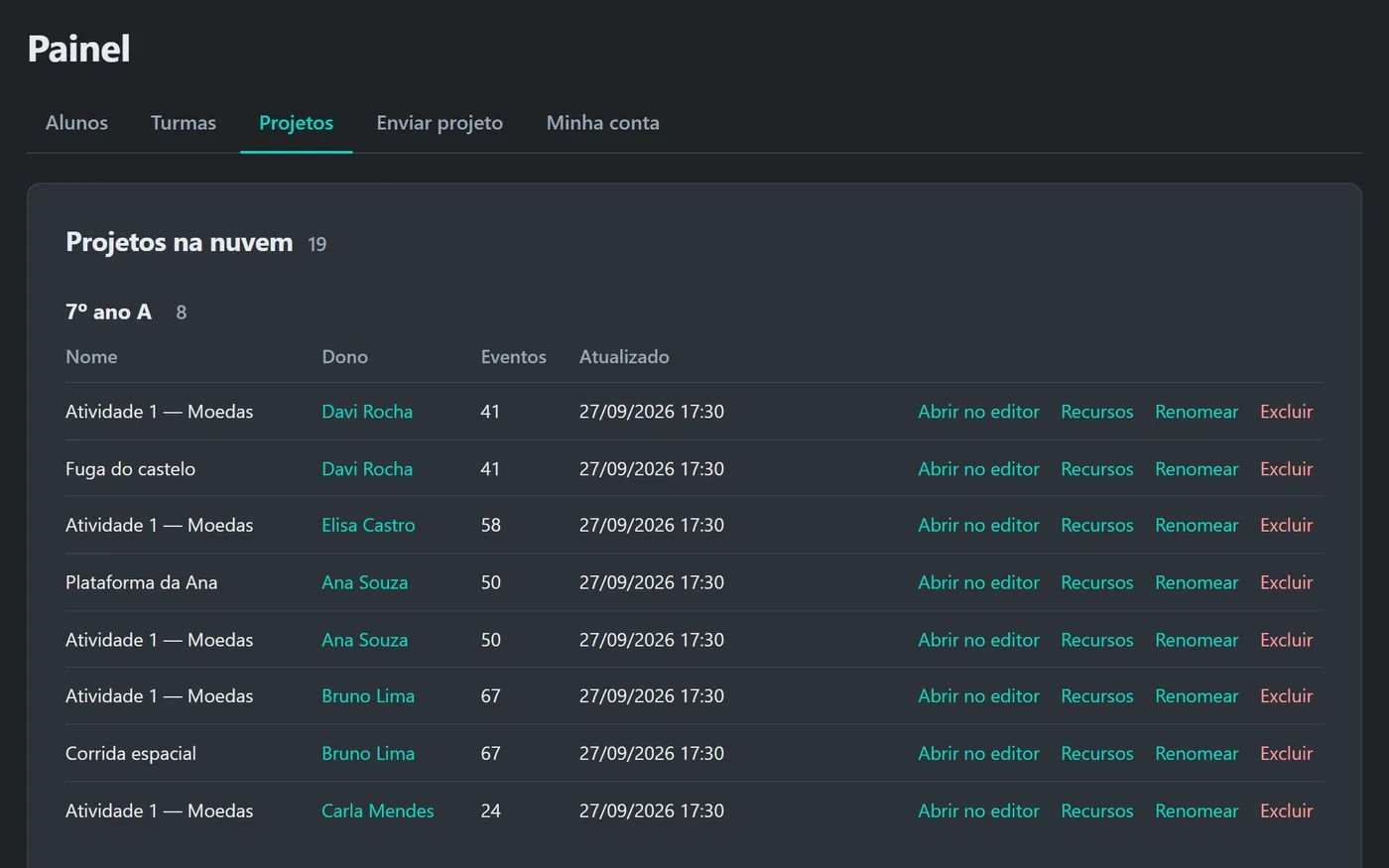Select the Projetos tab
Screen dimensions: 1389x868
tap(296, 123)
